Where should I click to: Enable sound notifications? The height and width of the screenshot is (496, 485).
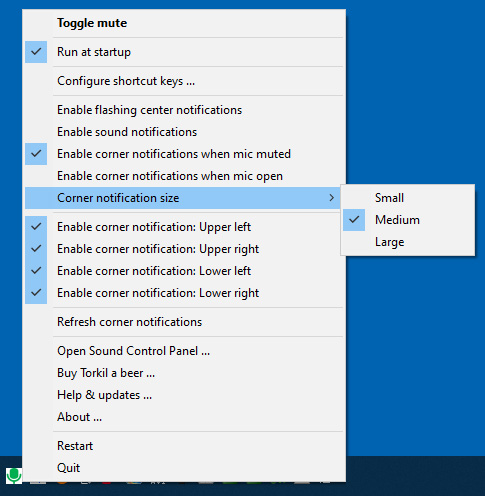[184, 132]
